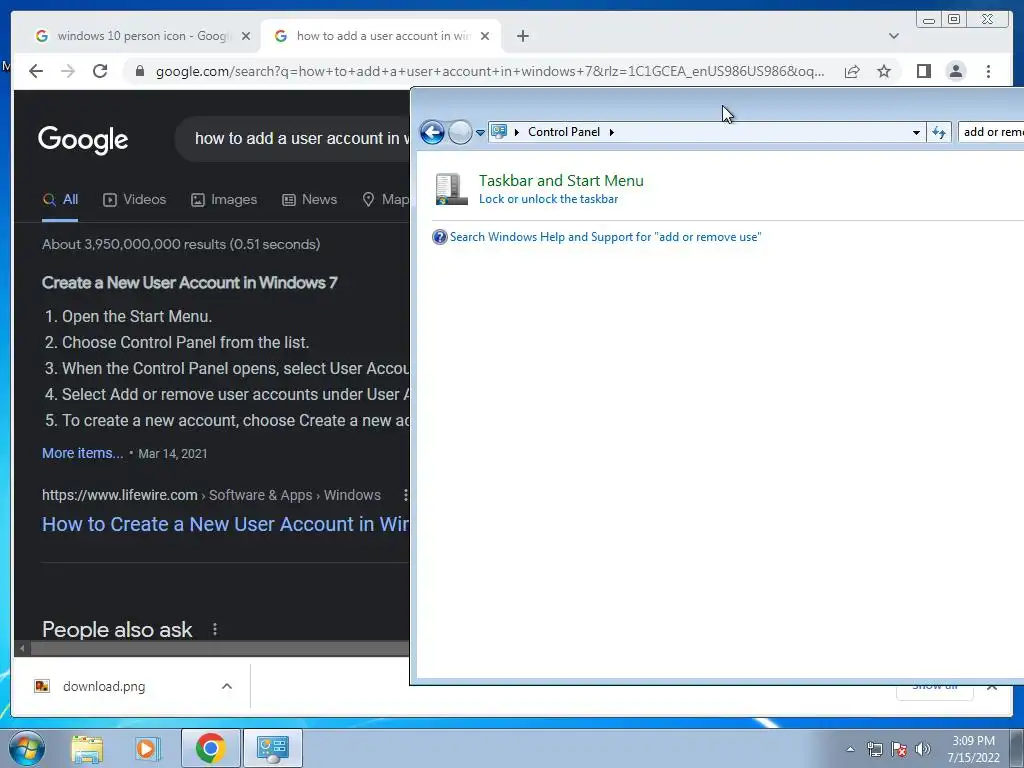Open 'More items...' link in snippet
1024x768 pixels.
[82, 453]
